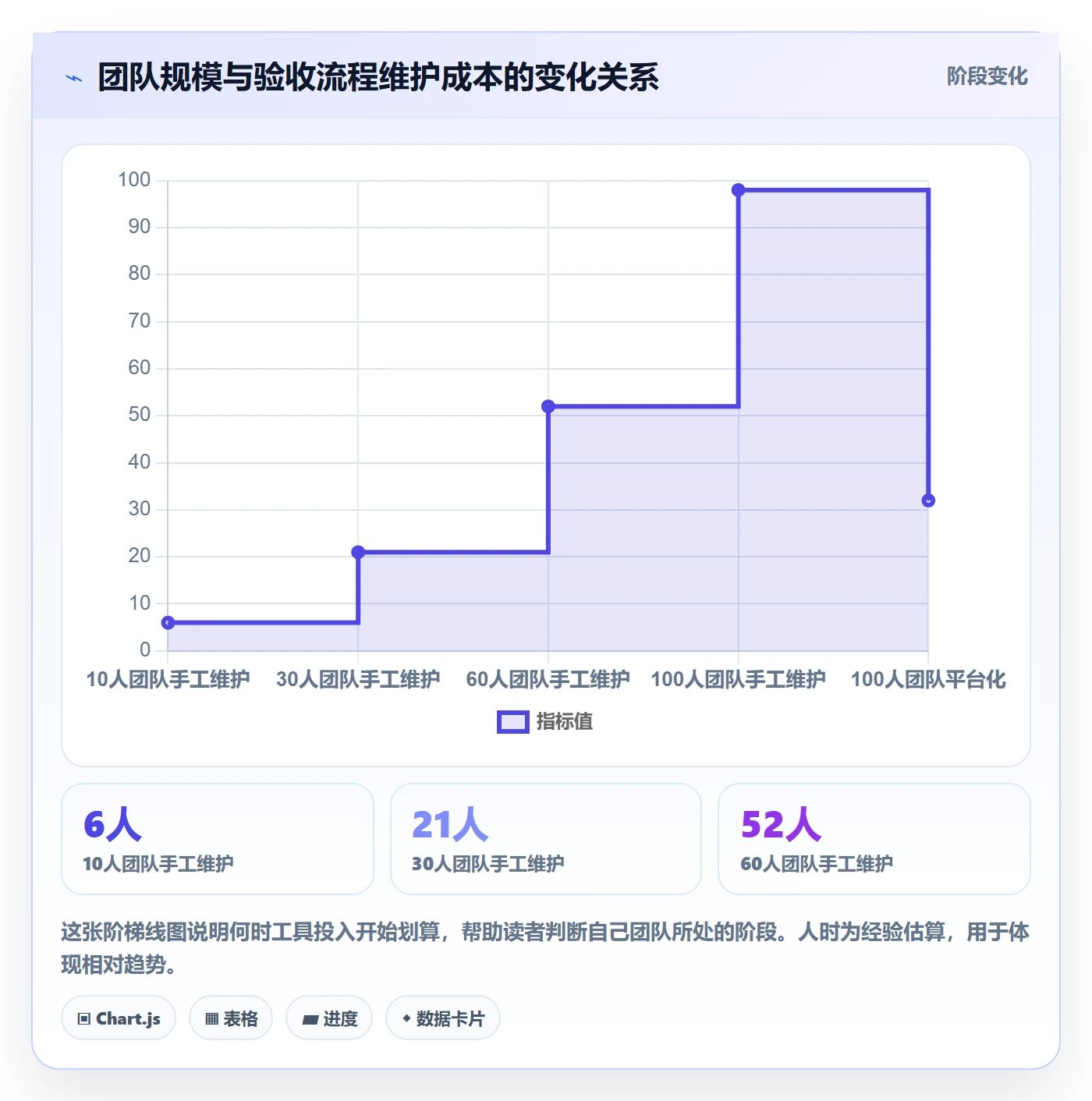
Task: Click the 21人 value card
Action: click(546, 839)
